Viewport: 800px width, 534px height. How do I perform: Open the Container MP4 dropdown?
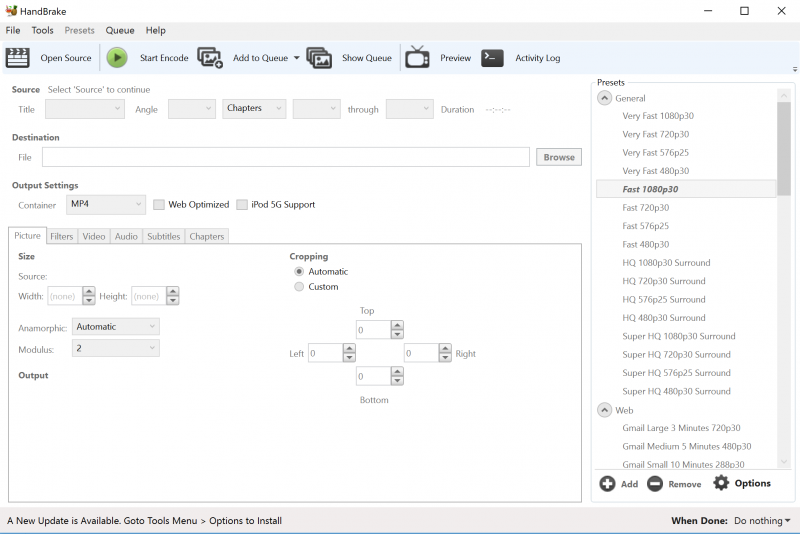pos(106,205)
